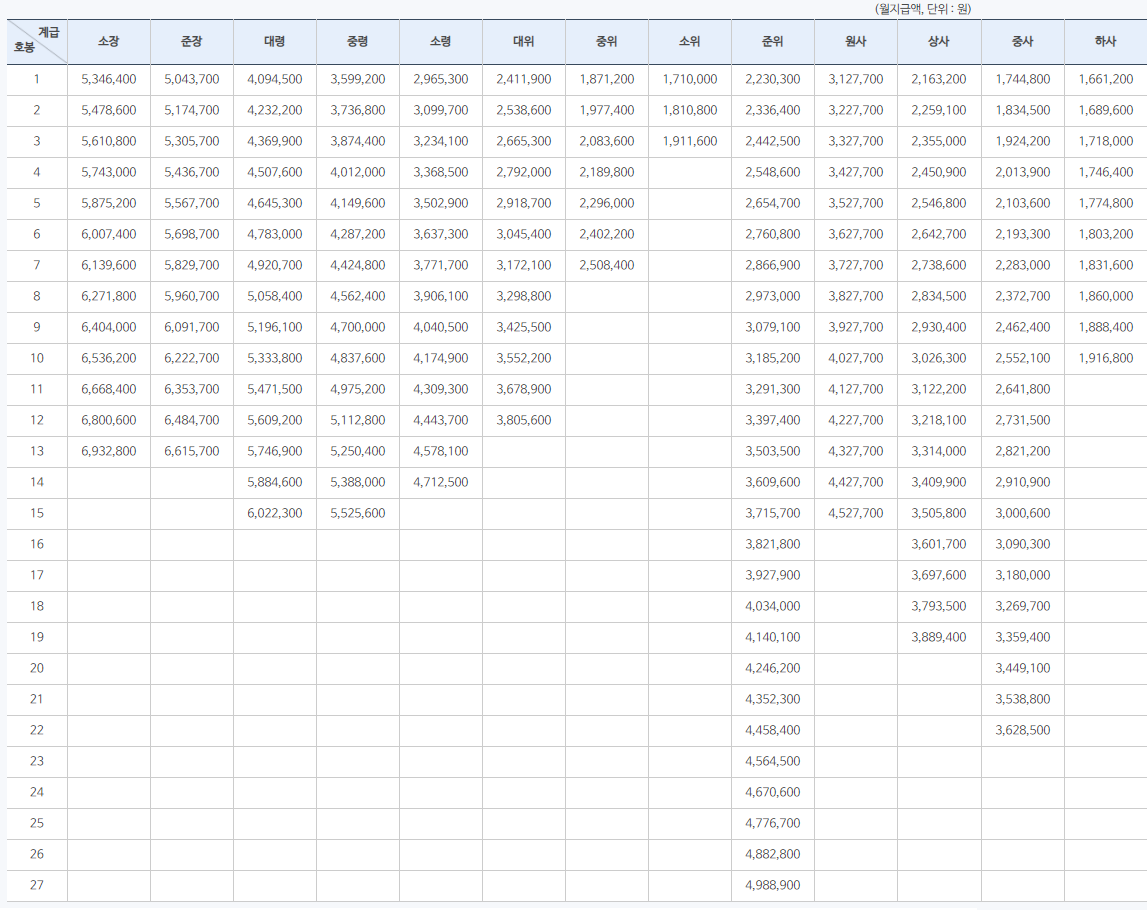Click the 중위 column header
Viewport: 1148px width, 912px height.
(x=607, y=42)
